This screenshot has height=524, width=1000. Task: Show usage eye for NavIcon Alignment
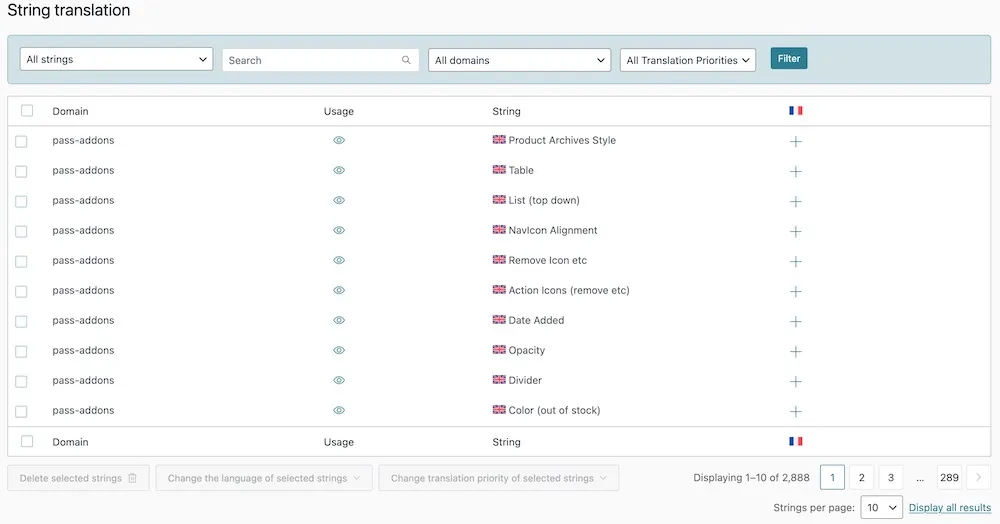click(x=339, y=230)
